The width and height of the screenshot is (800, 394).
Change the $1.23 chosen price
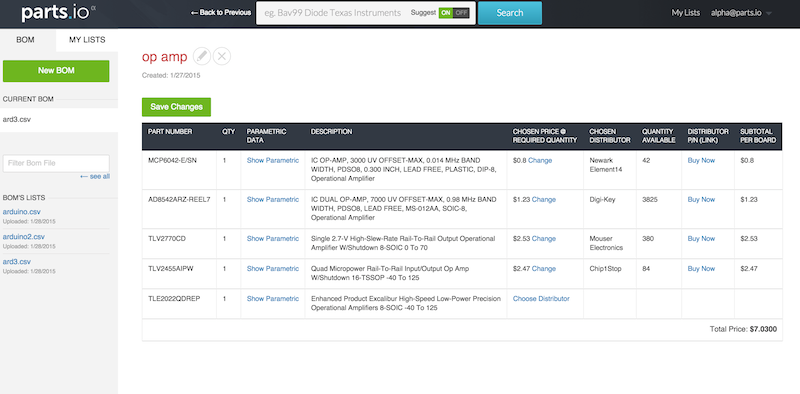[544, 200]
